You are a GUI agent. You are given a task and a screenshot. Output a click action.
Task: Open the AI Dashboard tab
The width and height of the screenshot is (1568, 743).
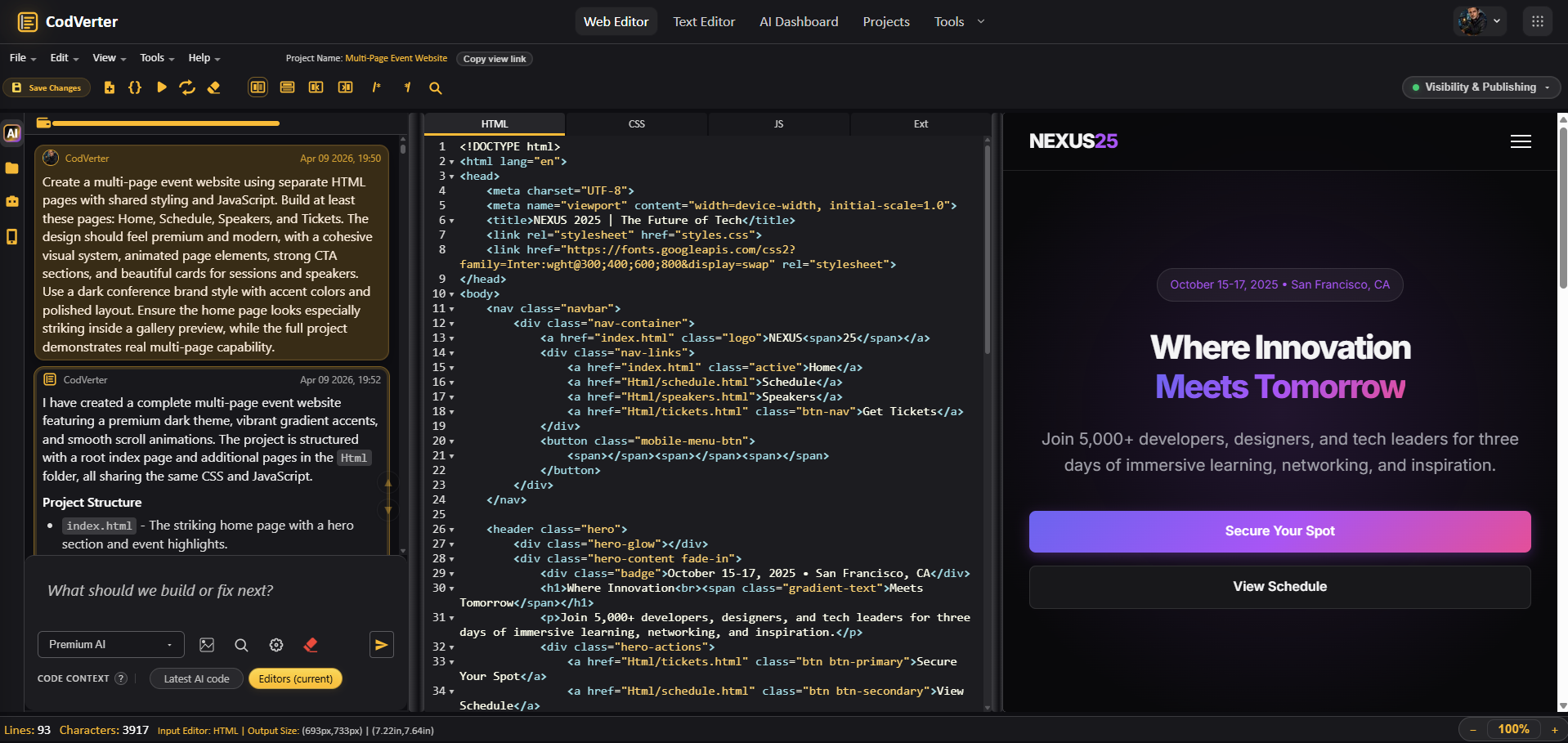click(799, 22)
